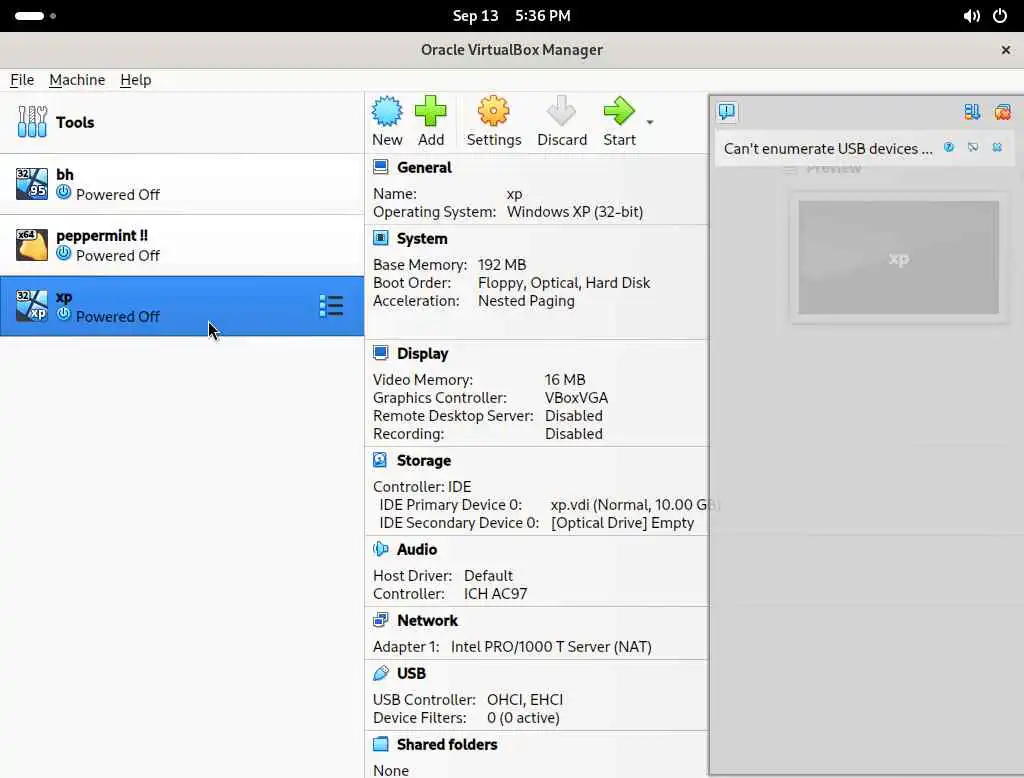Open the clock showing Sep 13 5:36 PM
Image resolution: width=1024 pixels, height=778 pixels.
511,16
